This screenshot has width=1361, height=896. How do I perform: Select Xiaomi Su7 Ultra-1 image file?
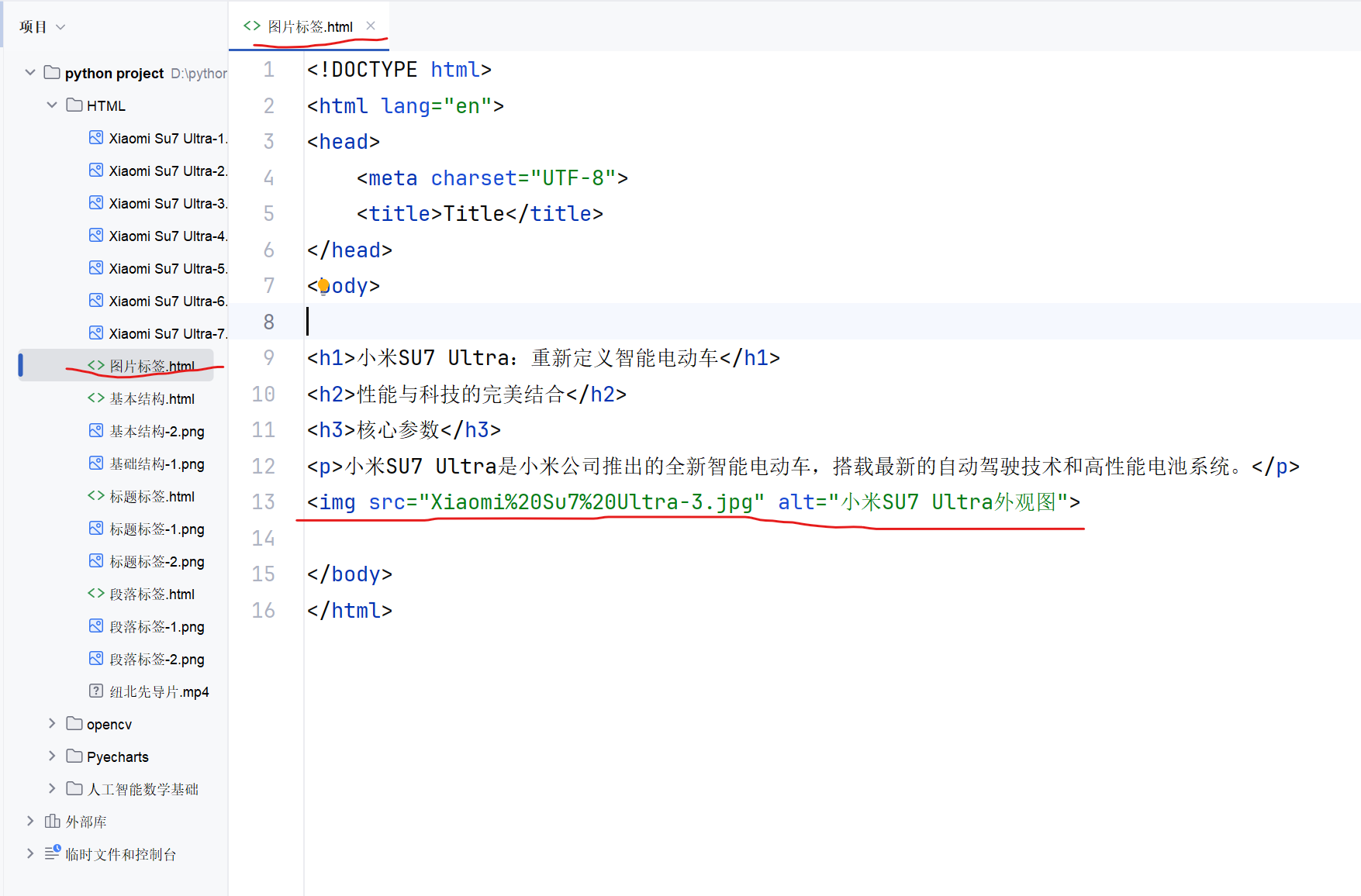point(168,138)
